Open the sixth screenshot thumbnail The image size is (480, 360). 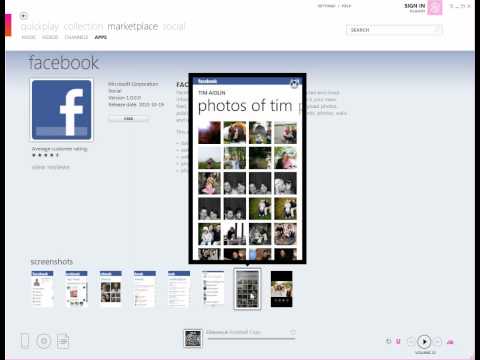coord(213,289)
